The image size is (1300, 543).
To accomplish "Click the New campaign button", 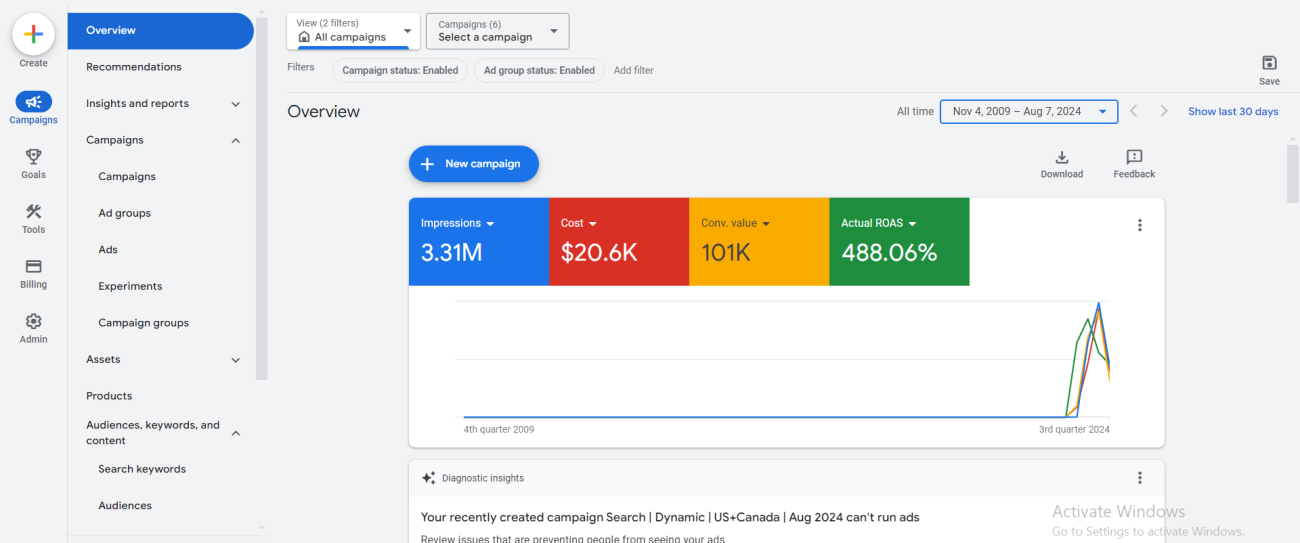I will (x=473, y=164).
